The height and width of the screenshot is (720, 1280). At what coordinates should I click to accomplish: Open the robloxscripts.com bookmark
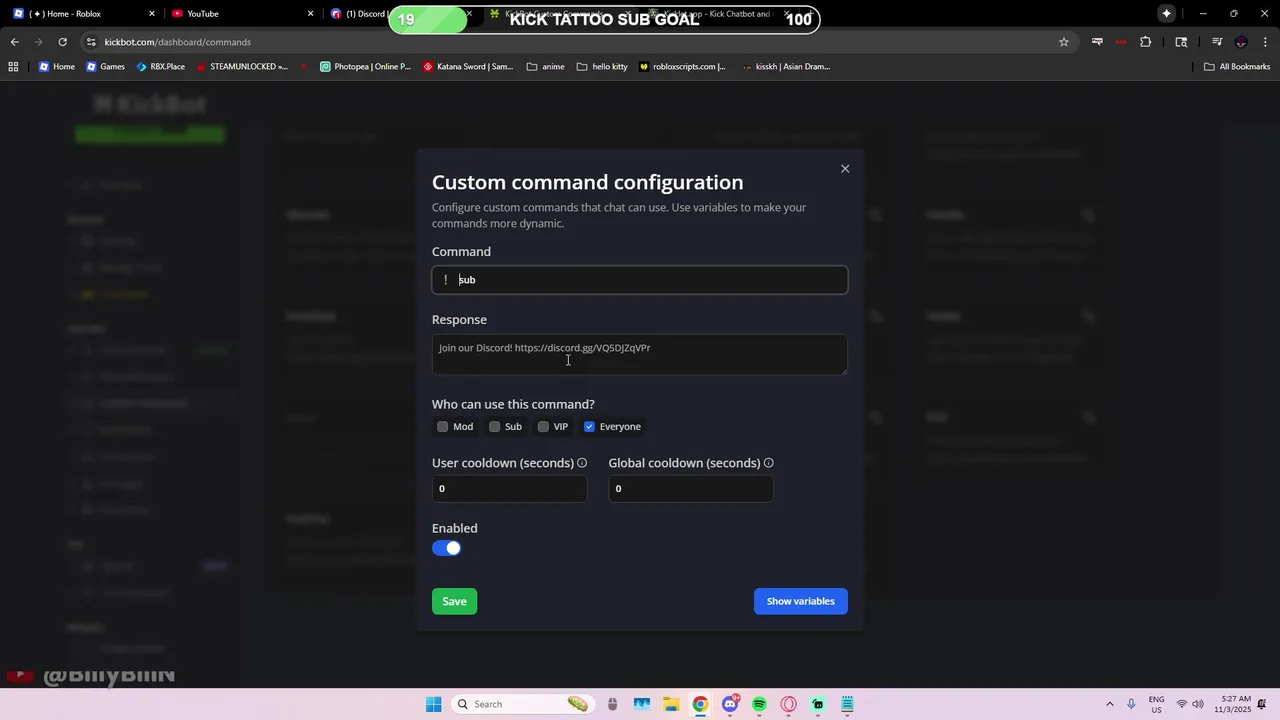click(682, 67)
